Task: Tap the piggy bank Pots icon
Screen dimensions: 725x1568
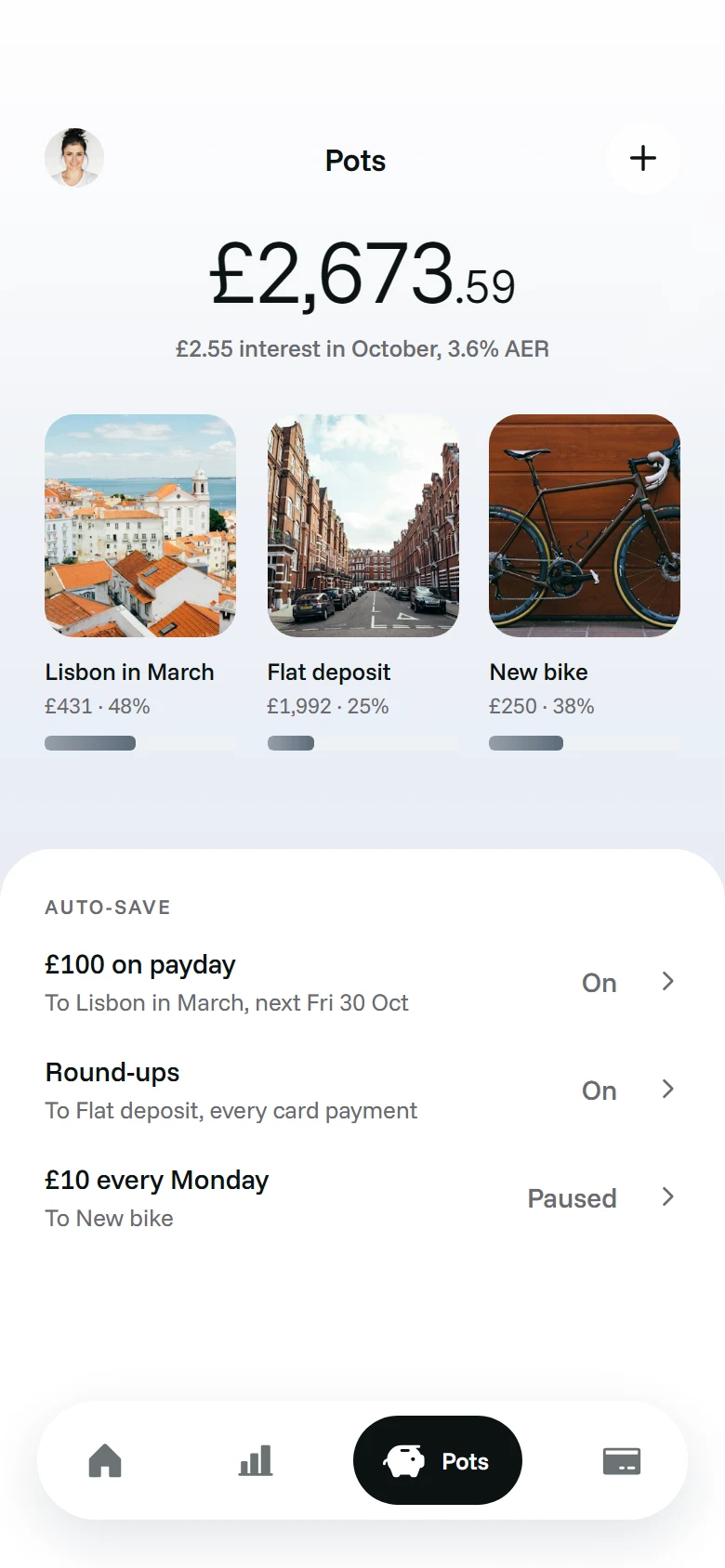Action: pyautogui.click(x=404, y=1461)
